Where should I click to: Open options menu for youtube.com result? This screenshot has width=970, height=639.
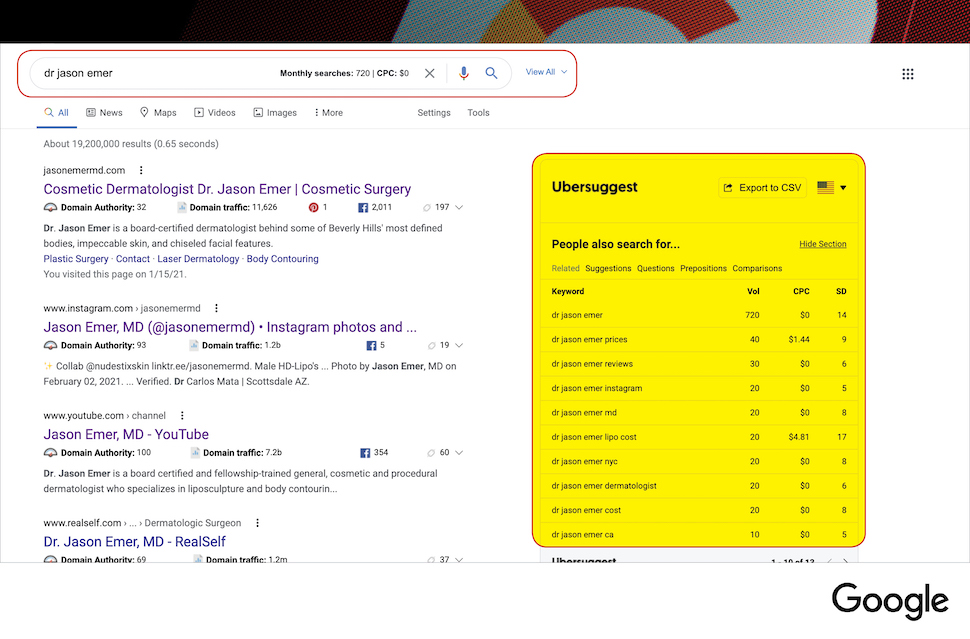(x=182, y=416)
